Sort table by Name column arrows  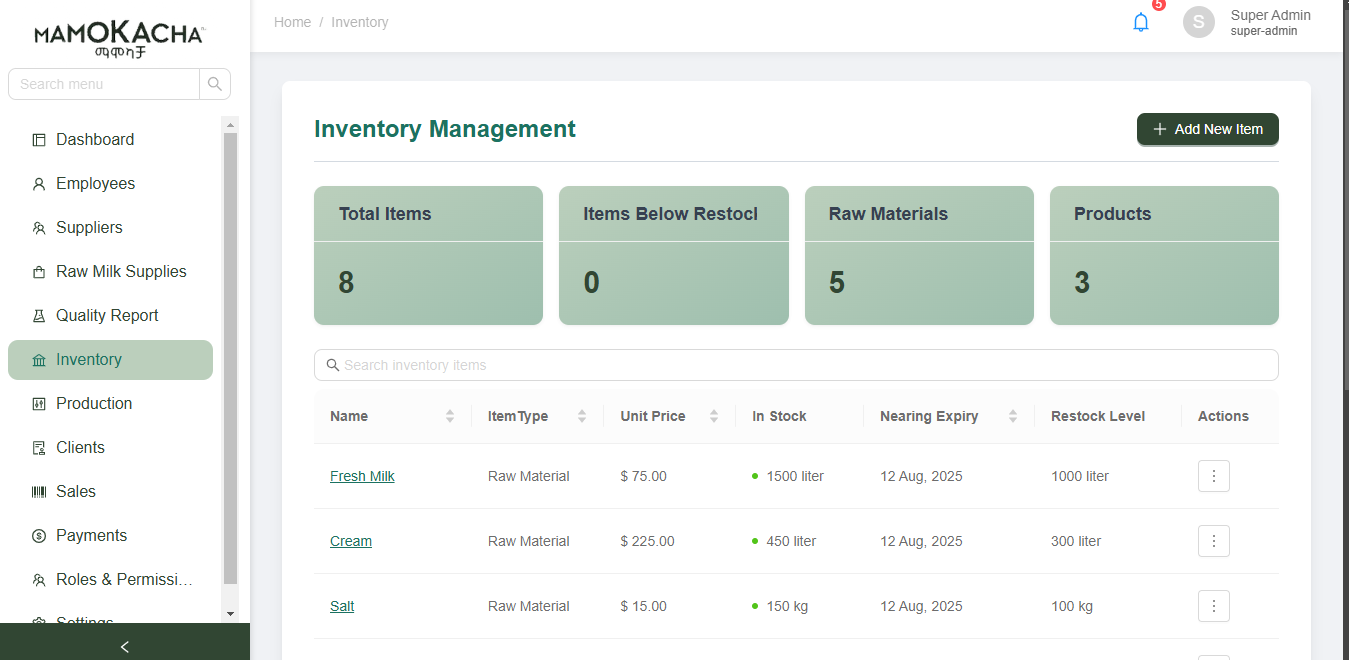[450, 416]
